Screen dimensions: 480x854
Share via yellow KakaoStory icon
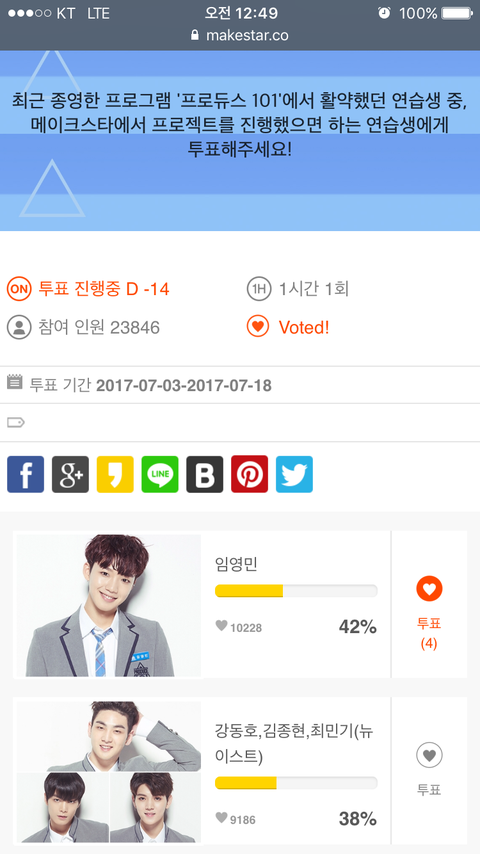[x=115, y=474]
